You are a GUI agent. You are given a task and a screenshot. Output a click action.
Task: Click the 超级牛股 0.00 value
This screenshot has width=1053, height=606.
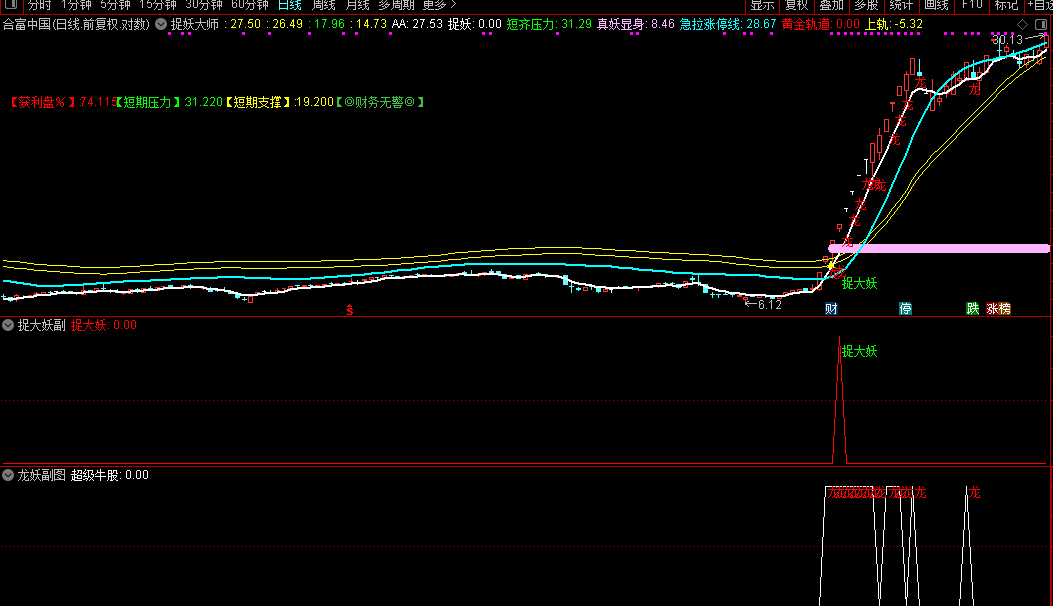point(109,475)
